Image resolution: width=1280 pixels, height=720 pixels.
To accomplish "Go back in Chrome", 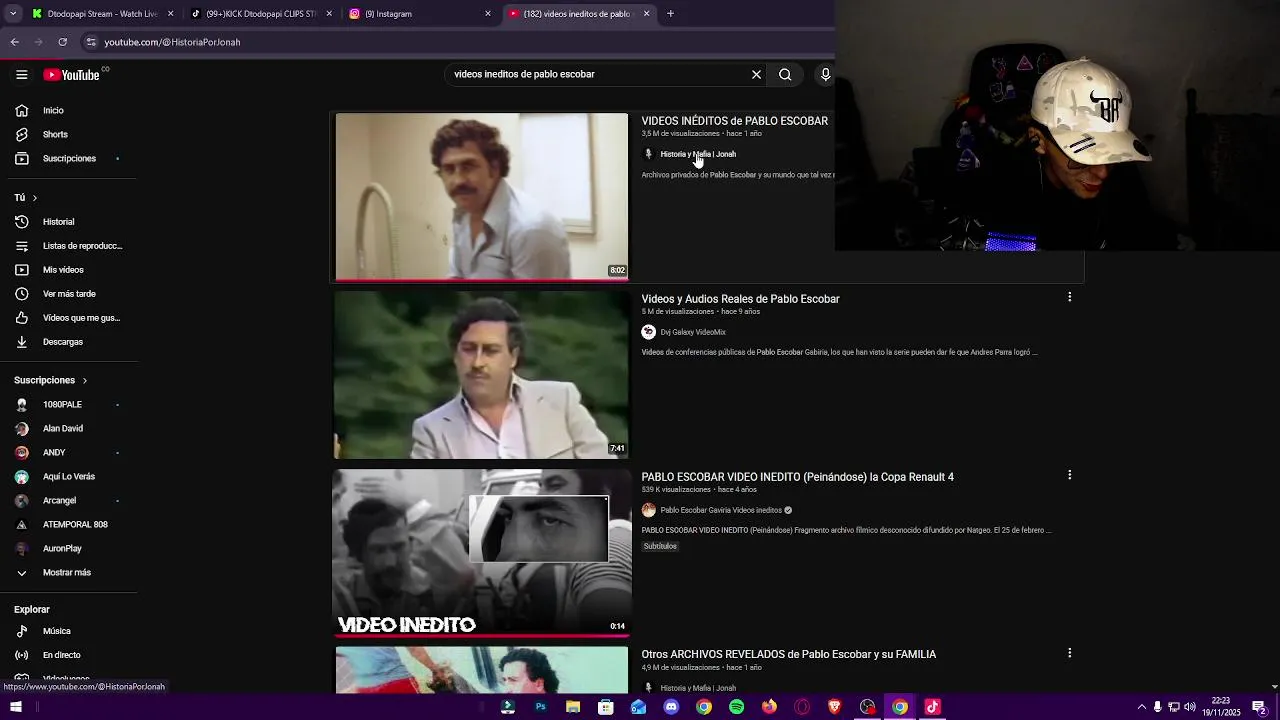I will (14, 42).
